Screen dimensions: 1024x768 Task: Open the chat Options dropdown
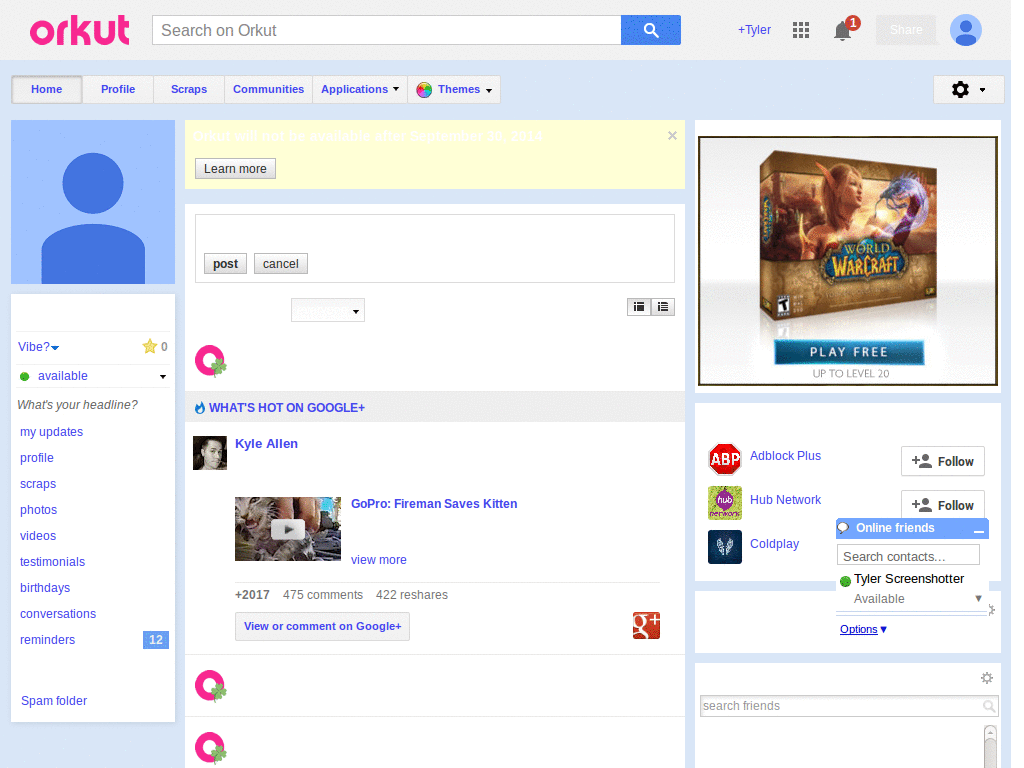click(863, 629)
